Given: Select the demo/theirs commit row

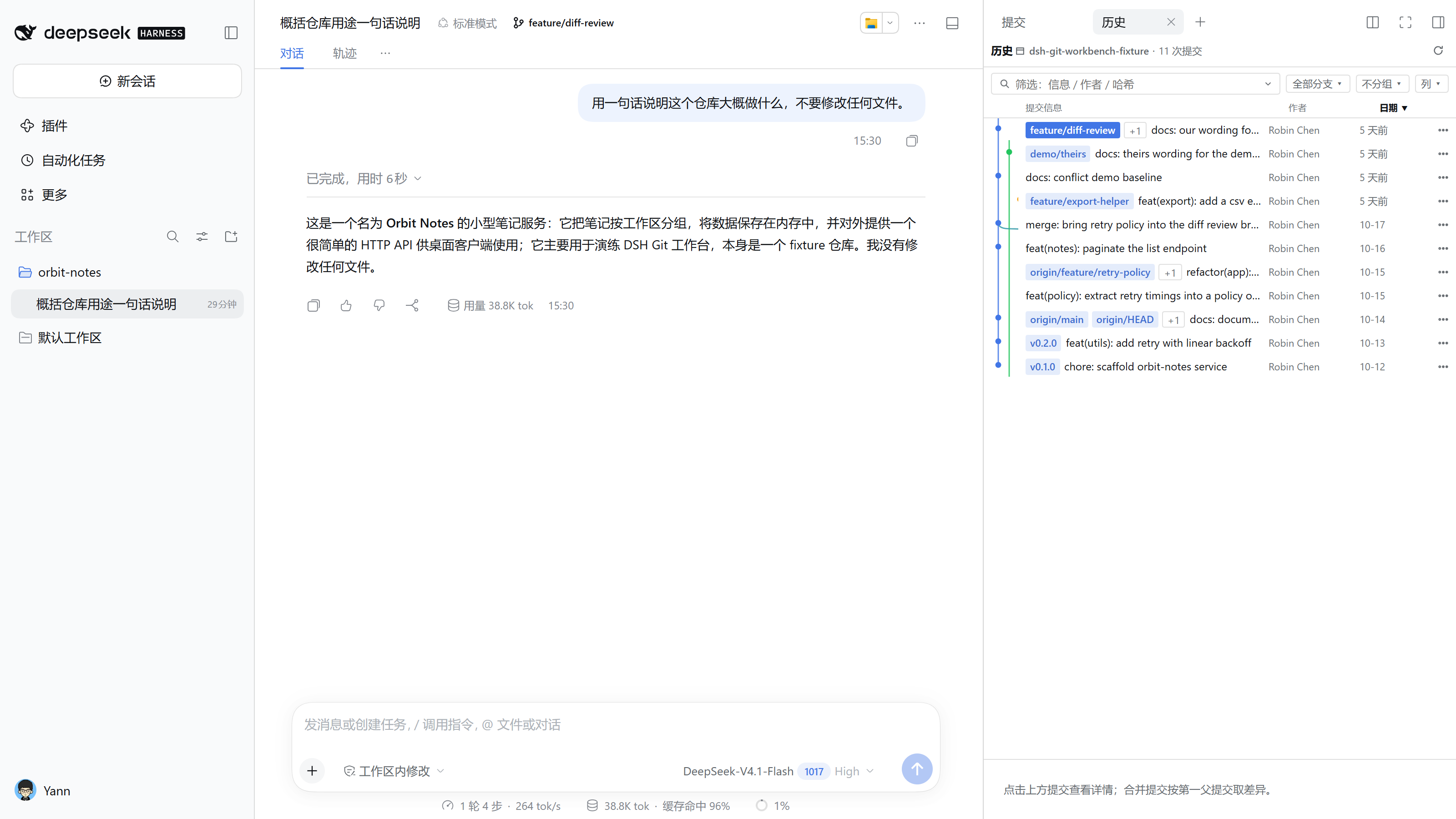Looking at the screenshot, I should click(1220, 154).
